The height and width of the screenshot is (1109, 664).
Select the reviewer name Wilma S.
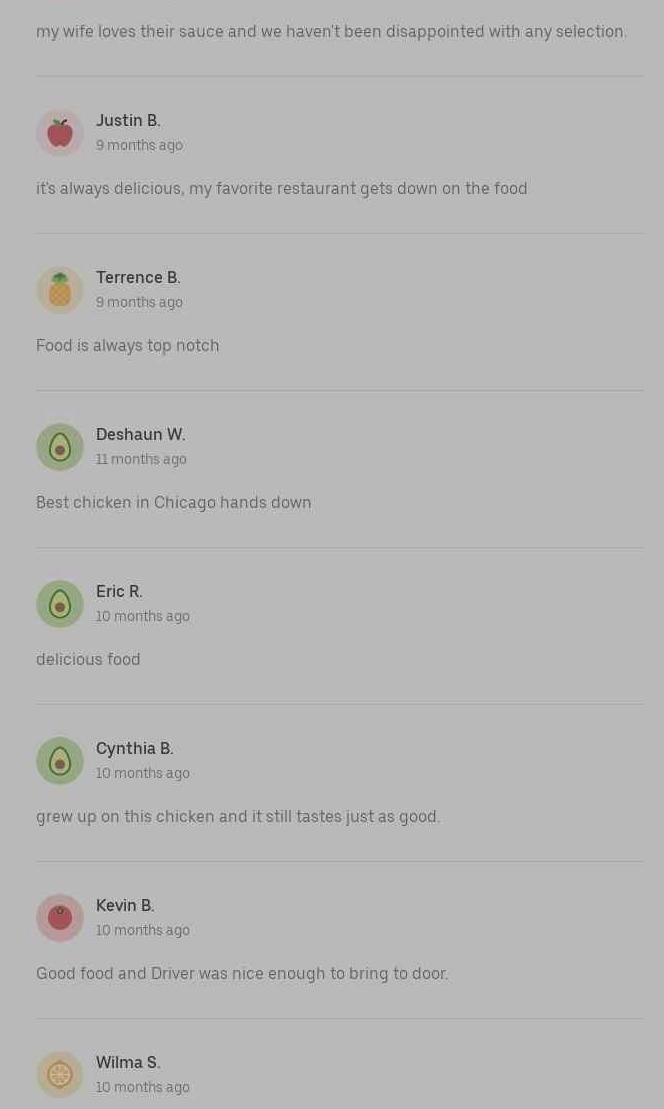coord(128,1062)
